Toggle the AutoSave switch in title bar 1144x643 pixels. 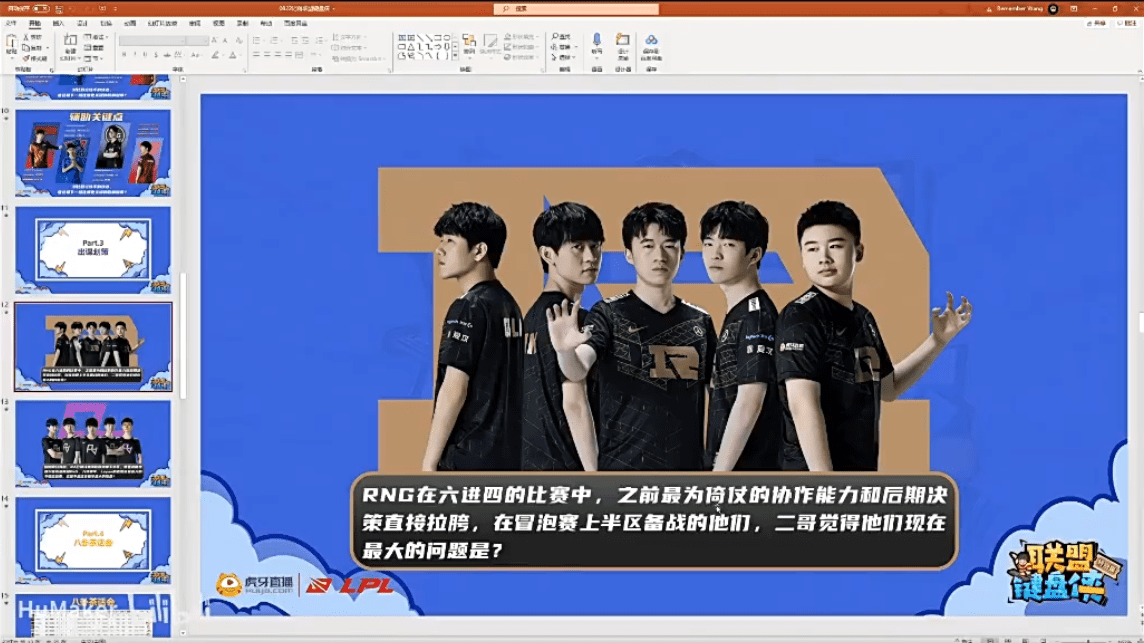click(41, 9)
